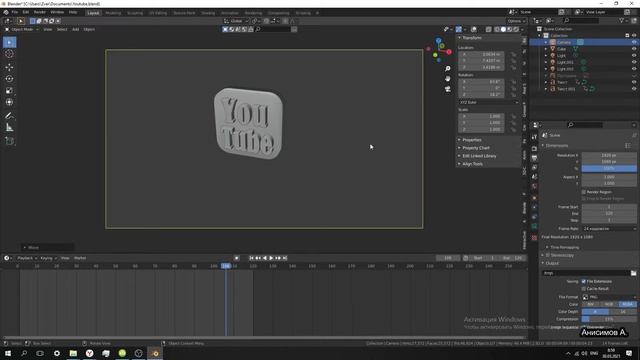Open the Render properties tab icon
This screenshot has width=640, height=360.
[534, 149]
